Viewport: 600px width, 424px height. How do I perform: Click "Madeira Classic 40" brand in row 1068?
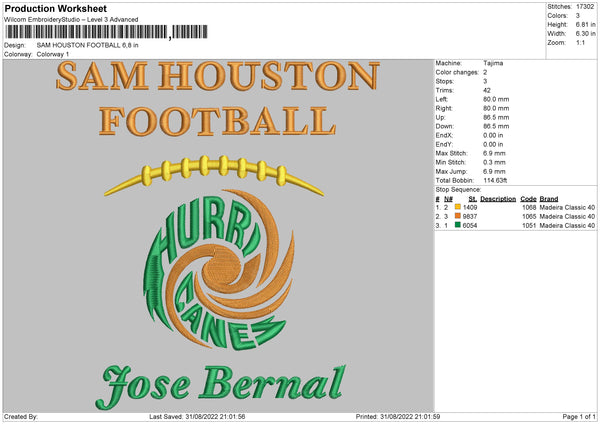coord(567,207)
